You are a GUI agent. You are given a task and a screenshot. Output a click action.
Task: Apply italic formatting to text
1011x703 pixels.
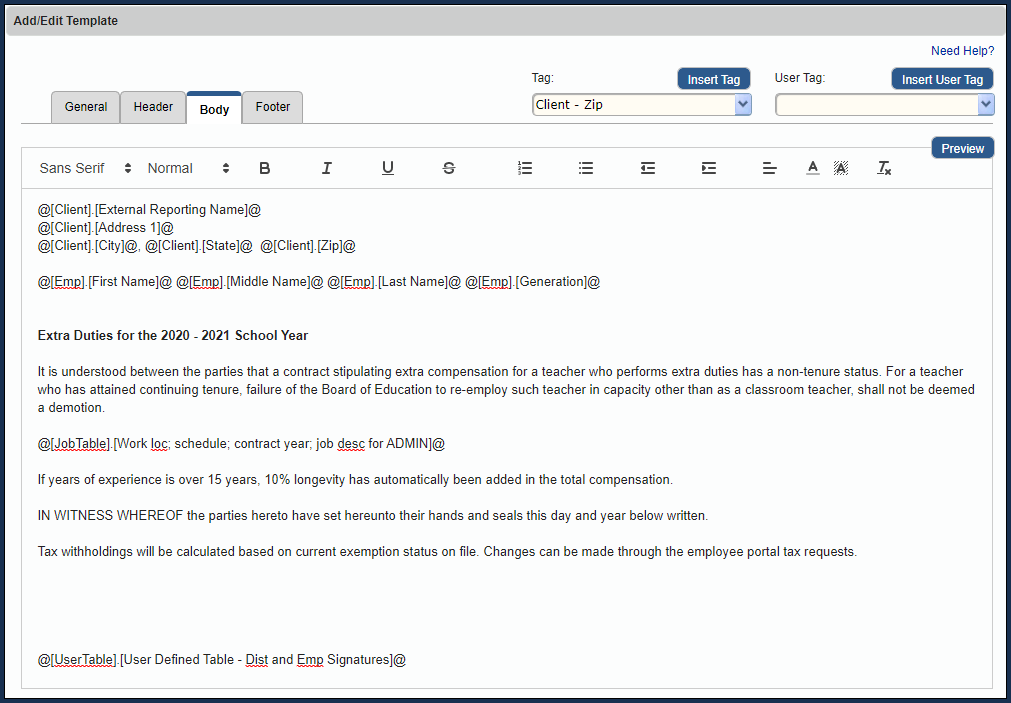point(326,168)
